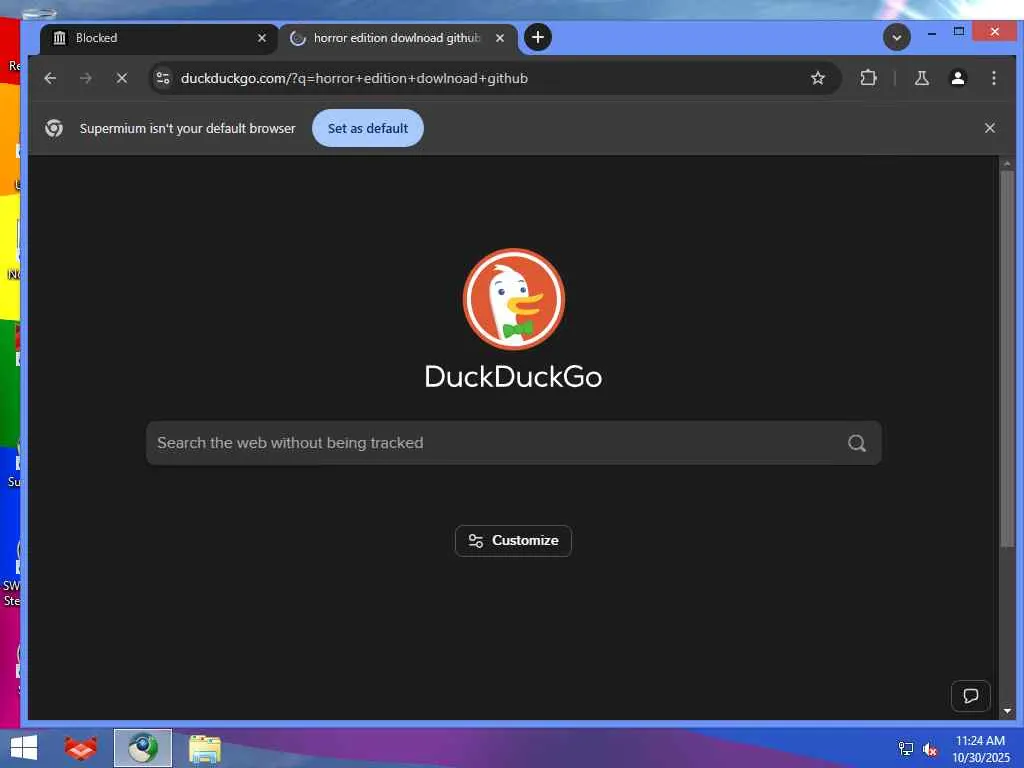1024x768 pixels.
Task: Open the clock showing 11:24 AM
Action: pyautogui.click(x=980, y=749)
